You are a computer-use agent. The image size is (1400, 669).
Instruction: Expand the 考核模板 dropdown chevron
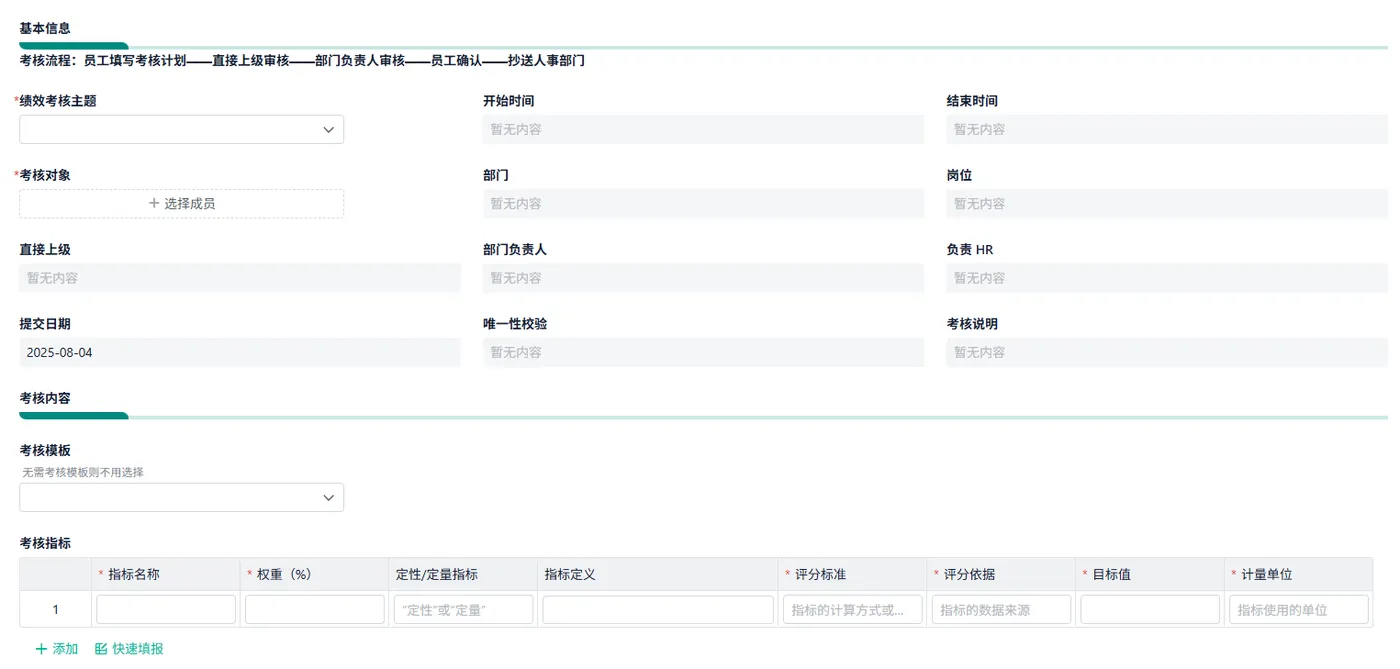pos(328,498)
